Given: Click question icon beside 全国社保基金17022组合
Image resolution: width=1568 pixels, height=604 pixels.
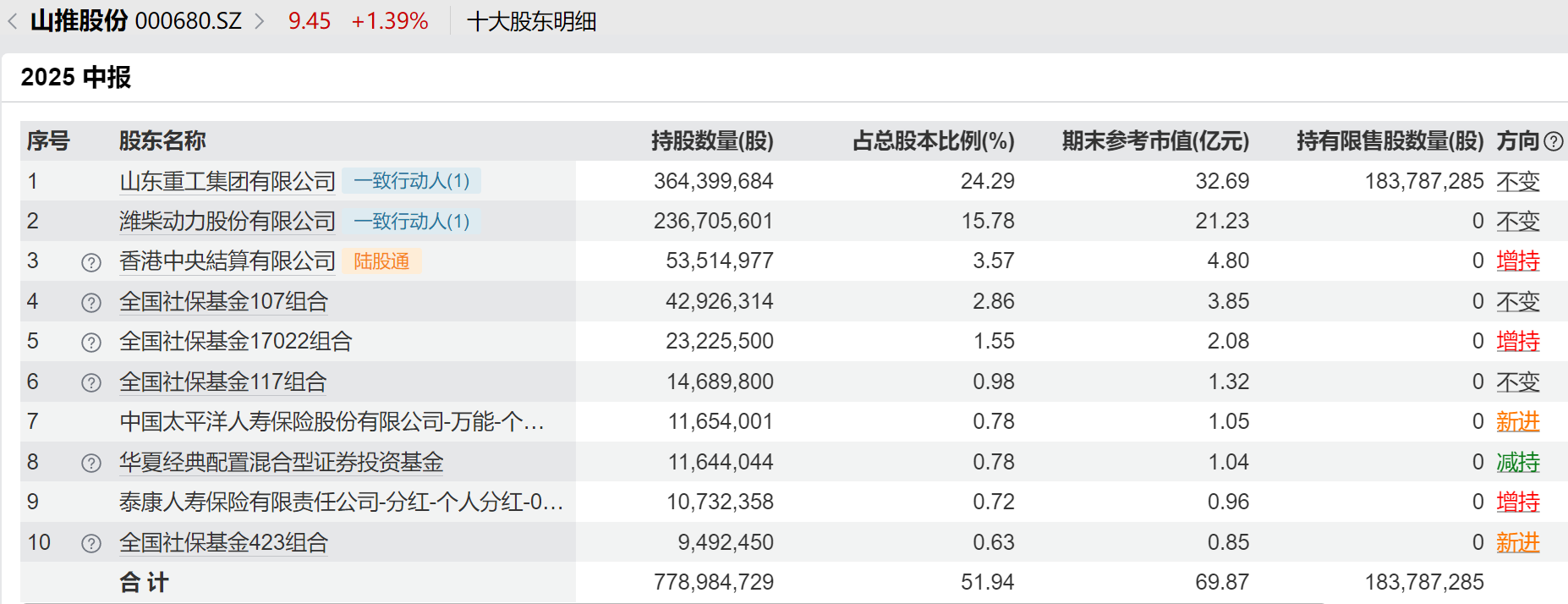Looking at the screenshot, I should tap(91, 343).
